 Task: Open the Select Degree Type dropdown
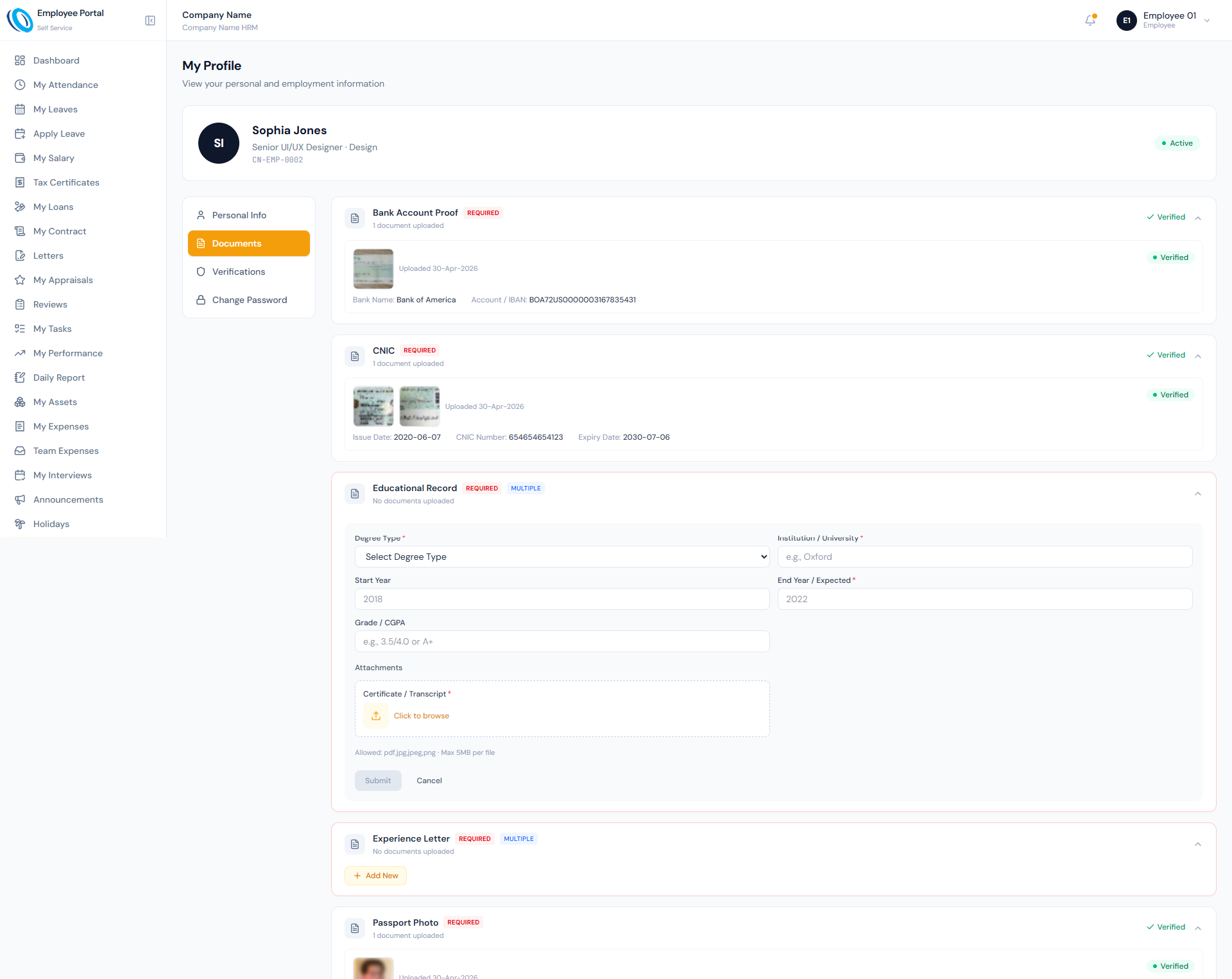[562, 557]
